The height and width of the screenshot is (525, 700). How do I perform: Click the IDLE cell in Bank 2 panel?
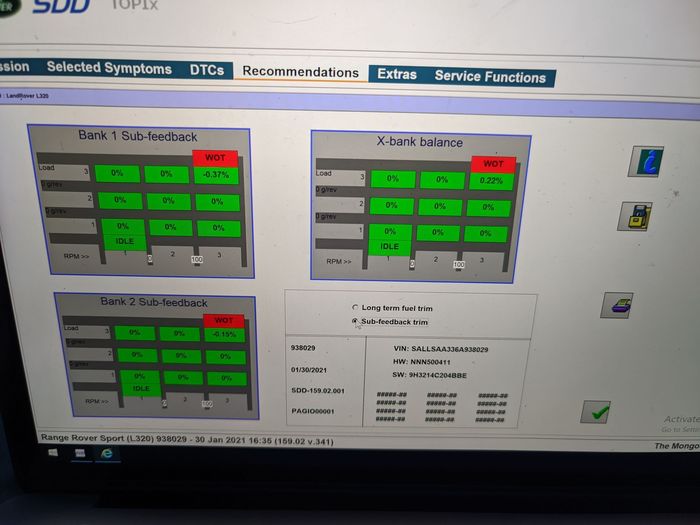[x=141, y=389]
